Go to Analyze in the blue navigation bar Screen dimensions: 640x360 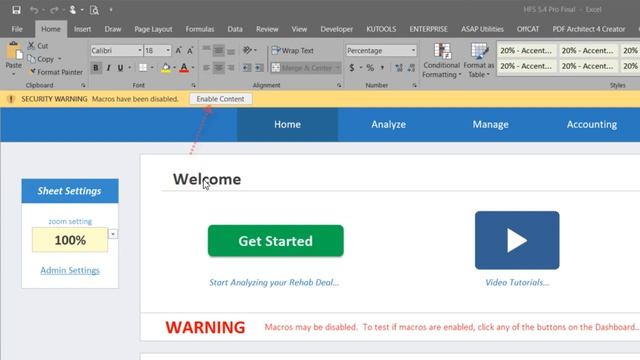pyautogui.click(x=388, y=124)
